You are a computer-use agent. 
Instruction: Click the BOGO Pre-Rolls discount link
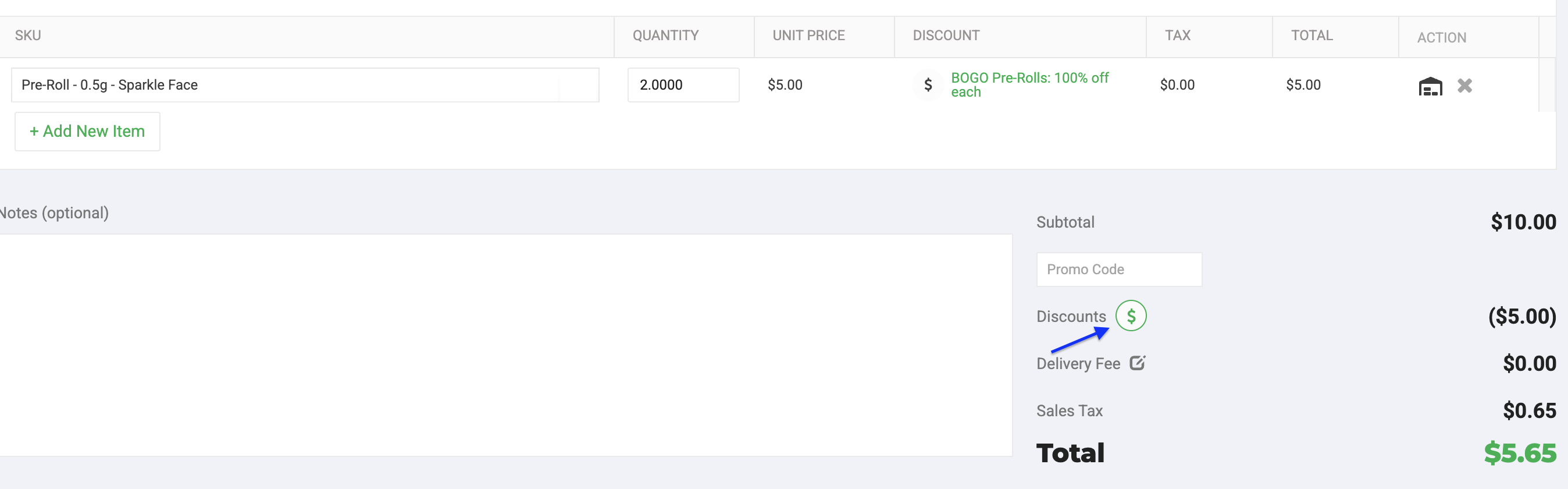pyautogui.click(x=1029, y=84)
